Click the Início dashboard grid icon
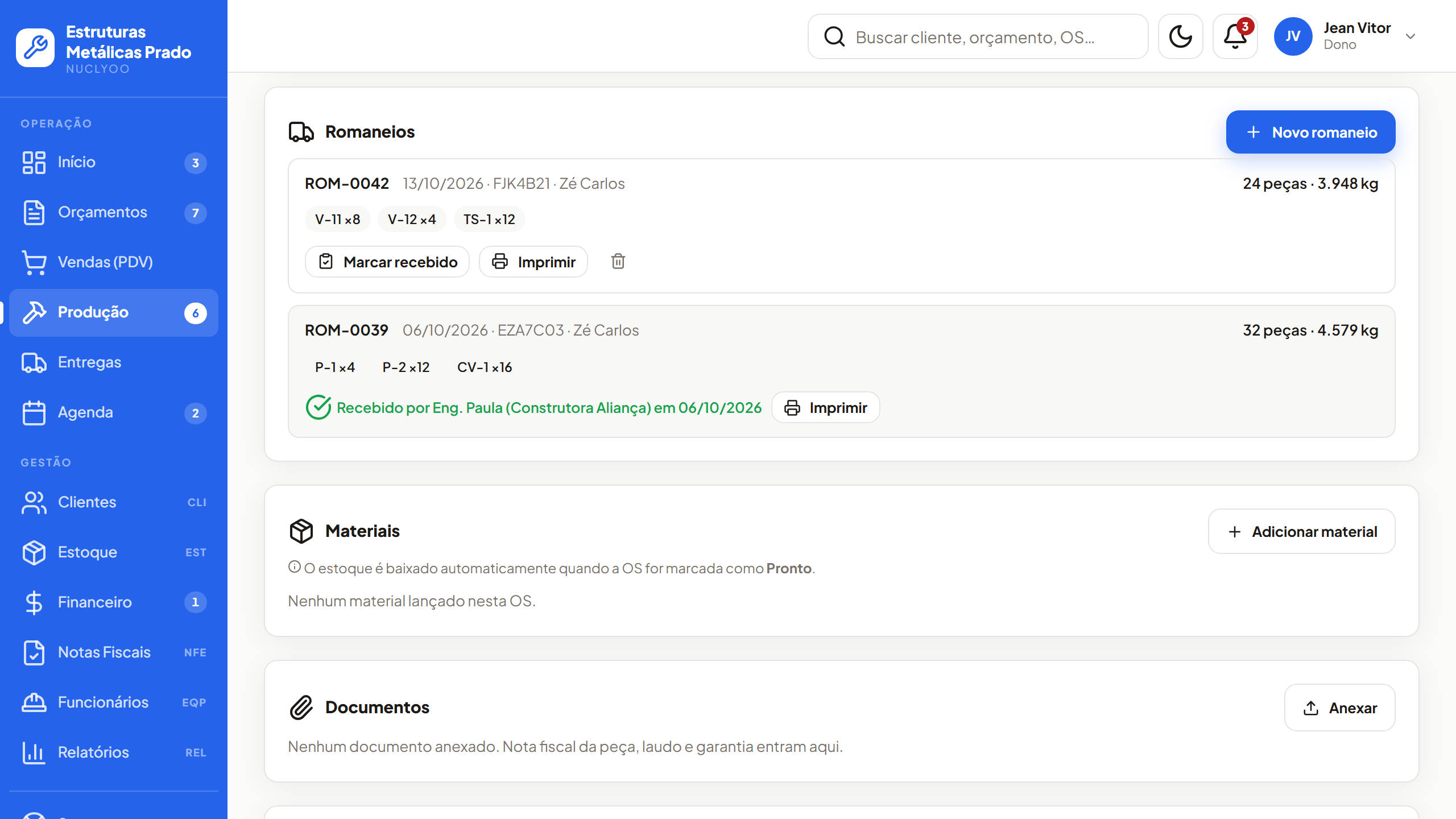 pos(34,162)
